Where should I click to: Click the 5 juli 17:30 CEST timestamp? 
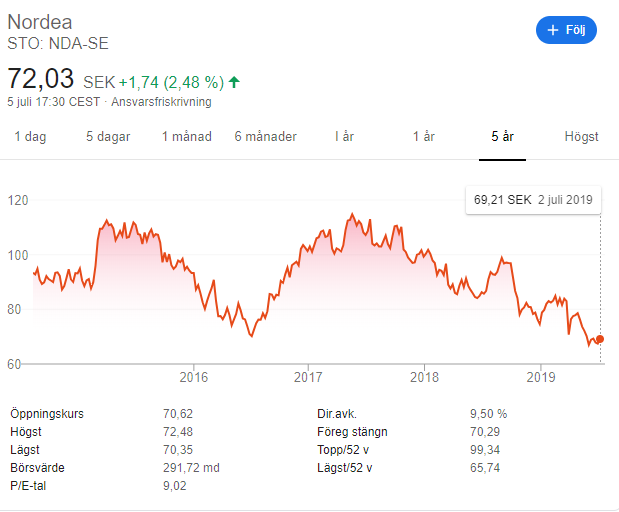point(54,102)
